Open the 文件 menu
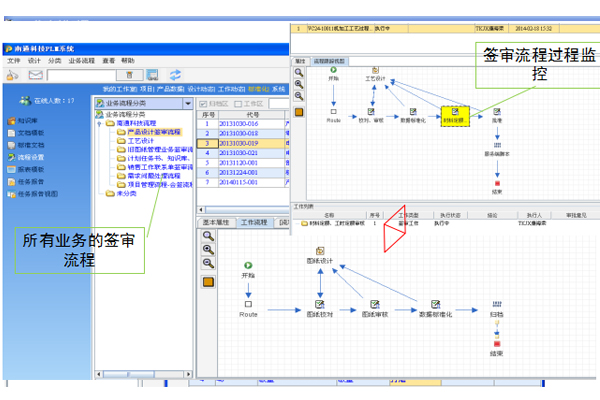Viewport: 600px width, 400px height. [x=13, y=60]
